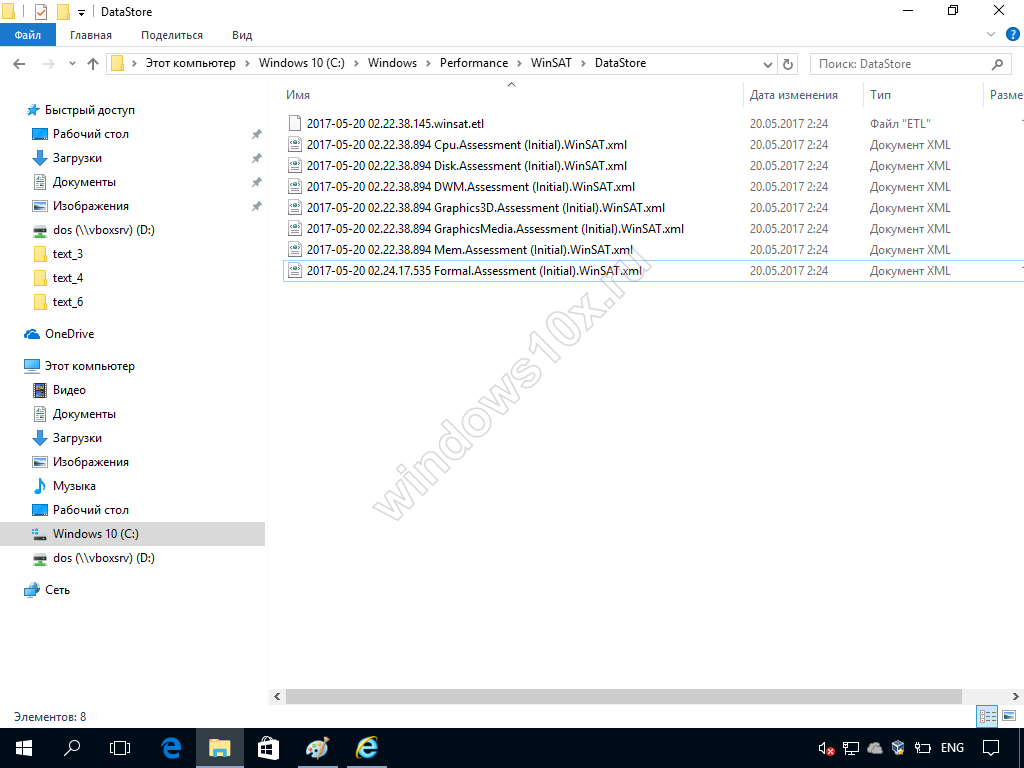Switch to the Главная ribbon tab

(x=91, y=35)
